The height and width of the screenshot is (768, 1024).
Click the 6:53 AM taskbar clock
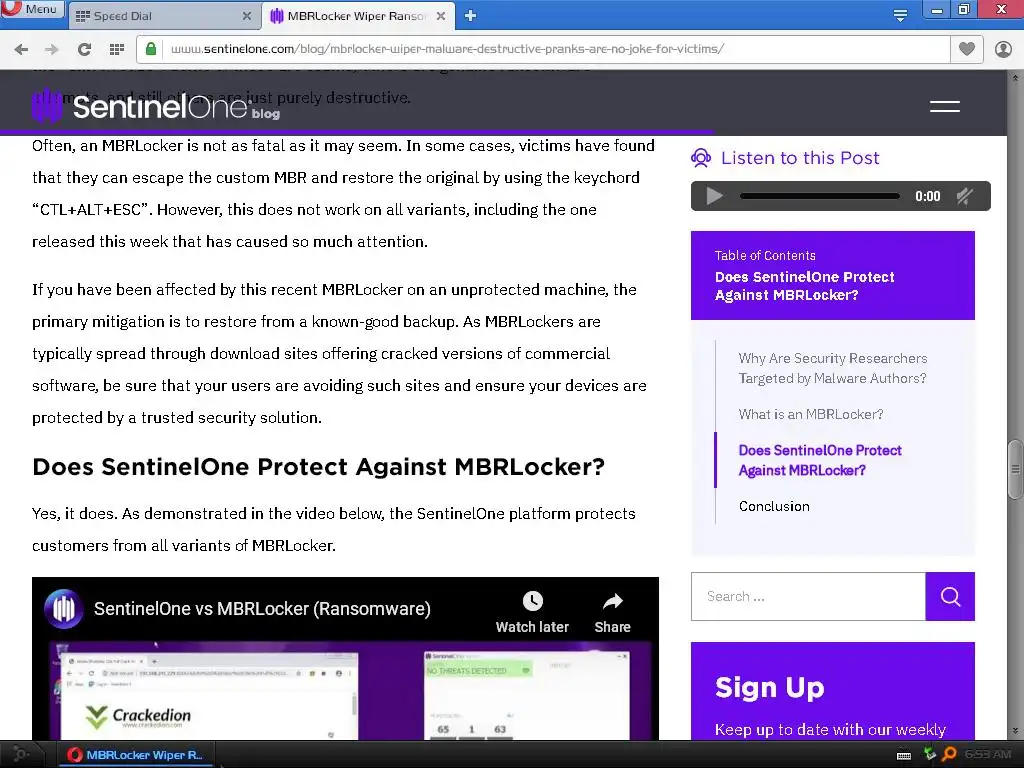tap(988, 754)
